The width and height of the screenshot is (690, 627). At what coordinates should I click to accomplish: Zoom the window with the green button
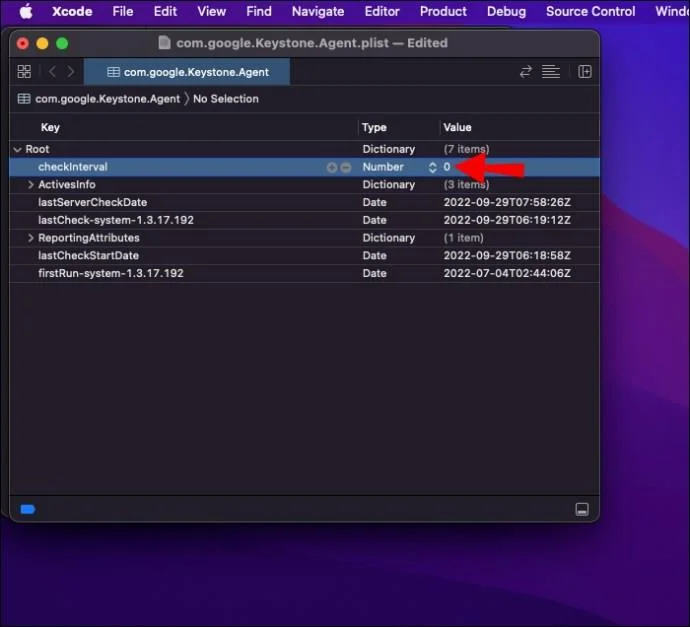[62, 43]
